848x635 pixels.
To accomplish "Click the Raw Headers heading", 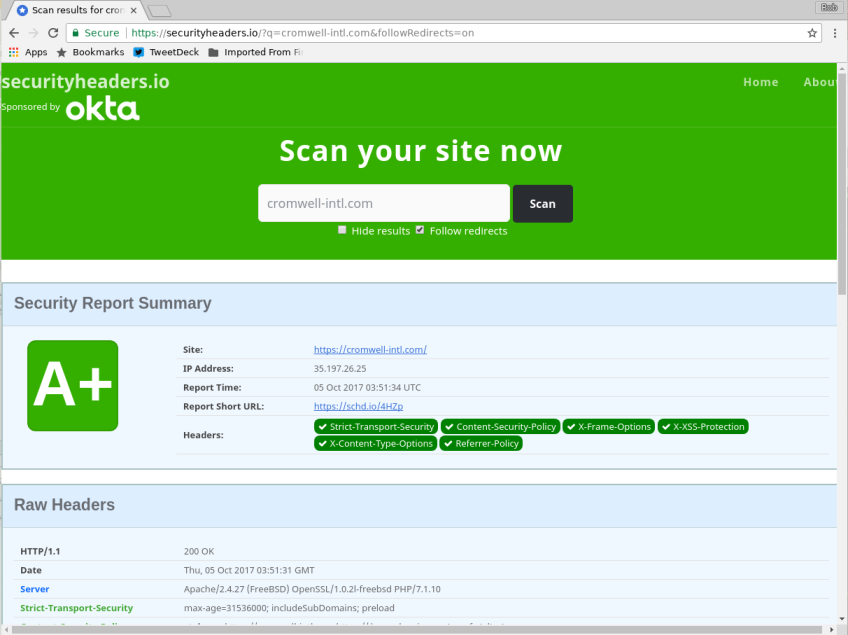I will pyautogui.click(x=64, y=505).
